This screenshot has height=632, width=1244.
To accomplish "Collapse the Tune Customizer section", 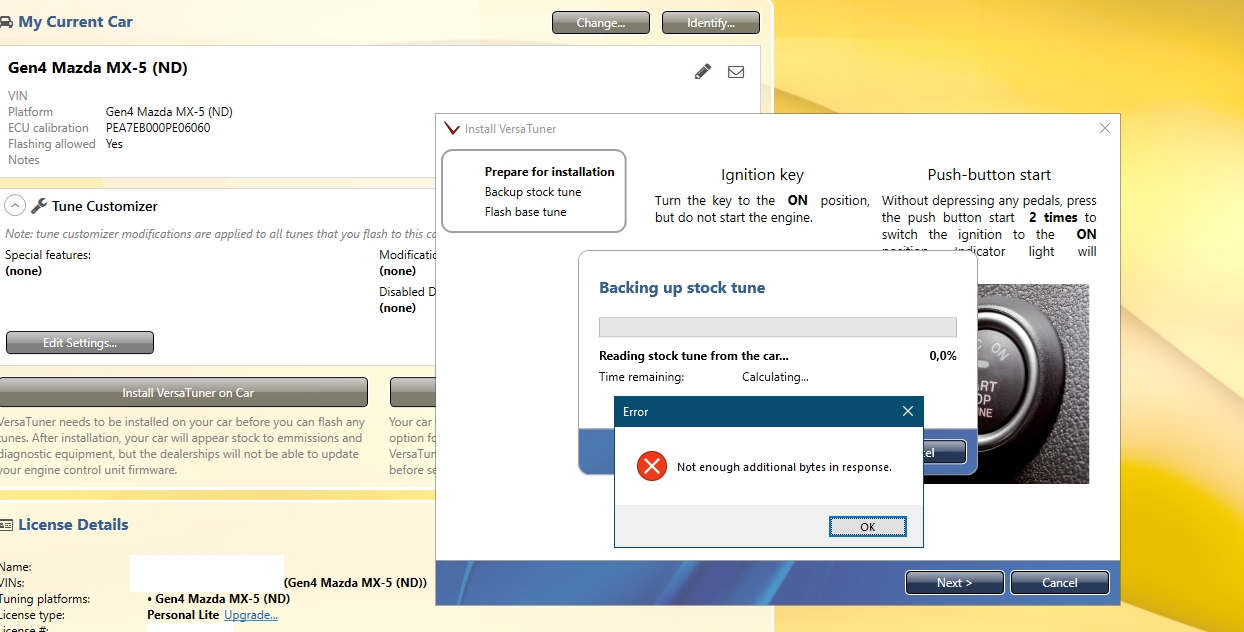I will (x=15, y=206).
